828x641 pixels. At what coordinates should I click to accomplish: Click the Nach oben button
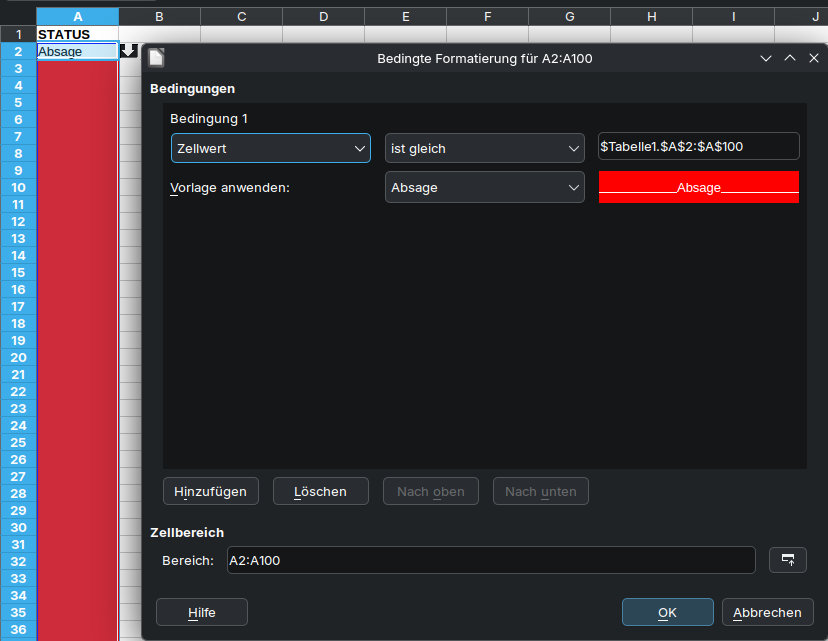pos(431,492)
